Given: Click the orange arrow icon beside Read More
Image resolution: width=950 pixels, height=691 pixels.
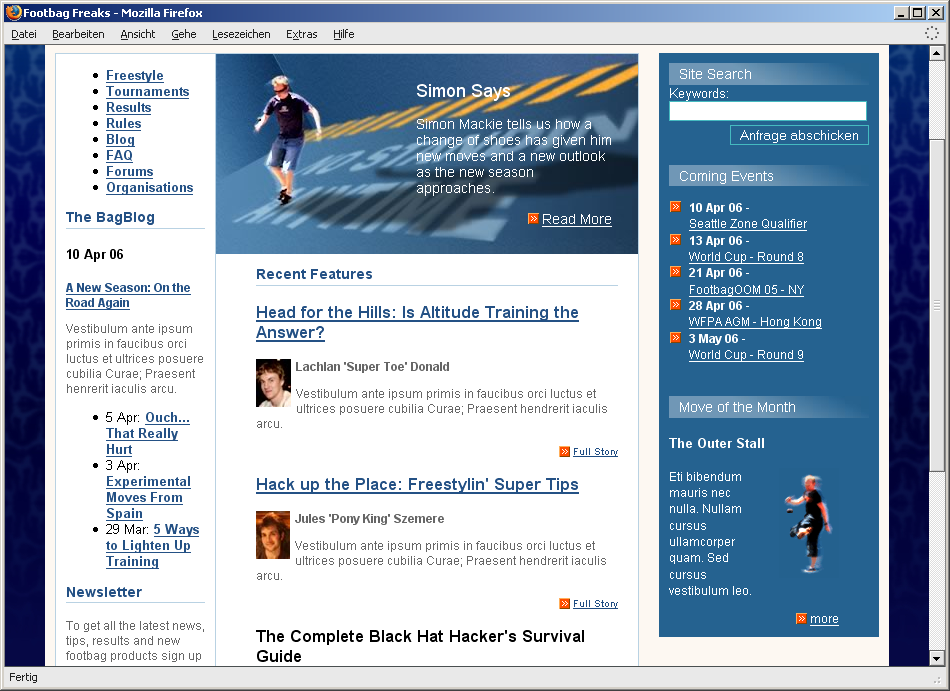Looking at the screenshot, I should pos(533,219).
